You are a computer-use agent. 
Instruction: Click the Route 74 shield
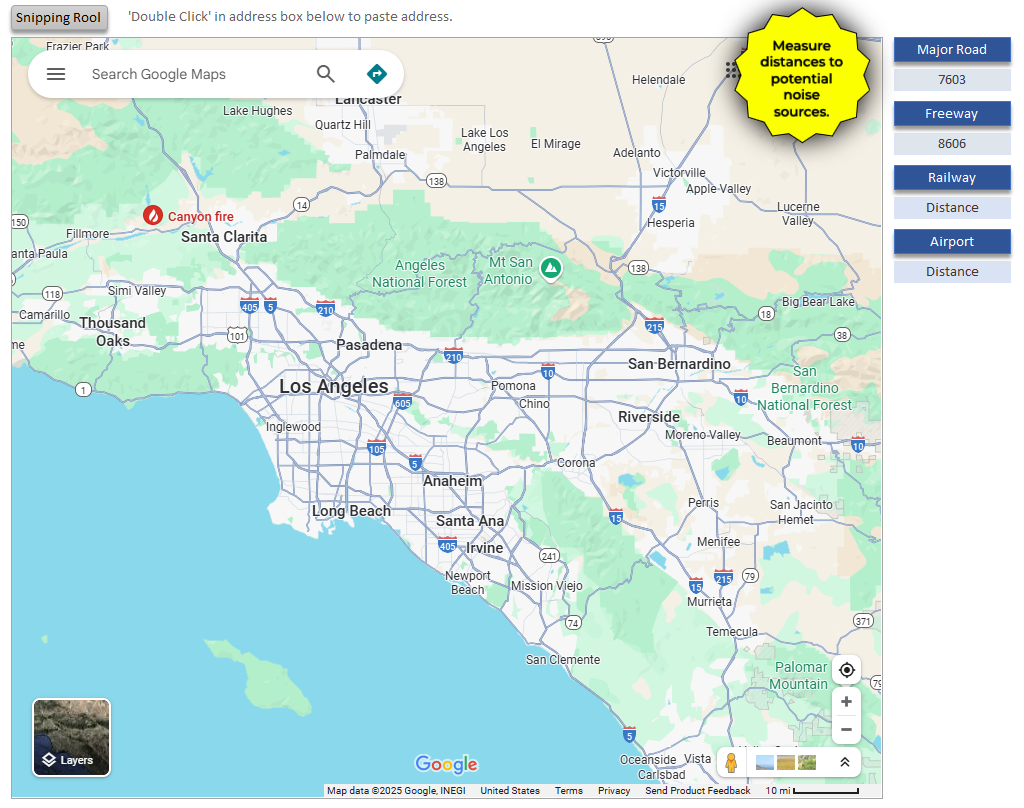point(573,622)
